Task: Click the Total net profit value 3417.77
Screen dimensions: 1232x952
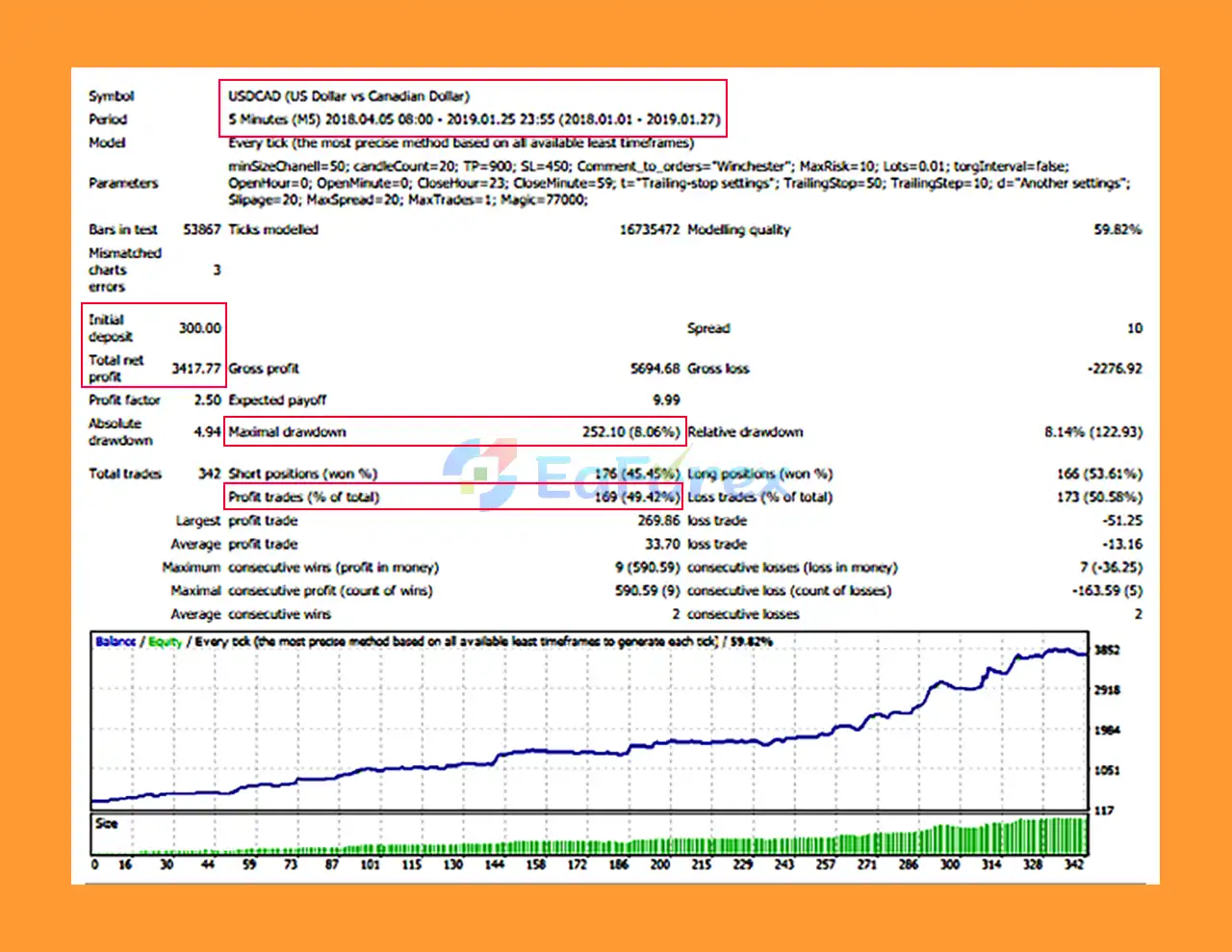Action: (x=196, y=369)
